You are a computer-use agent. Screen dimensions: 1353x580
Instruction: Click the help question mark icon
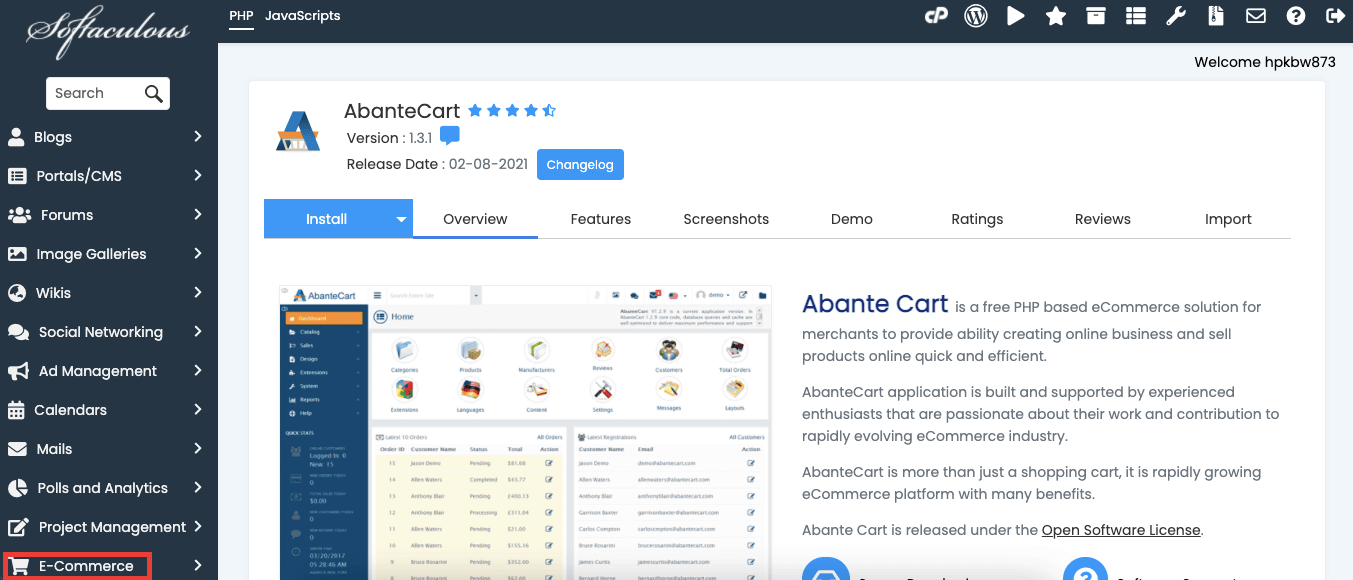coord(1295,15)
